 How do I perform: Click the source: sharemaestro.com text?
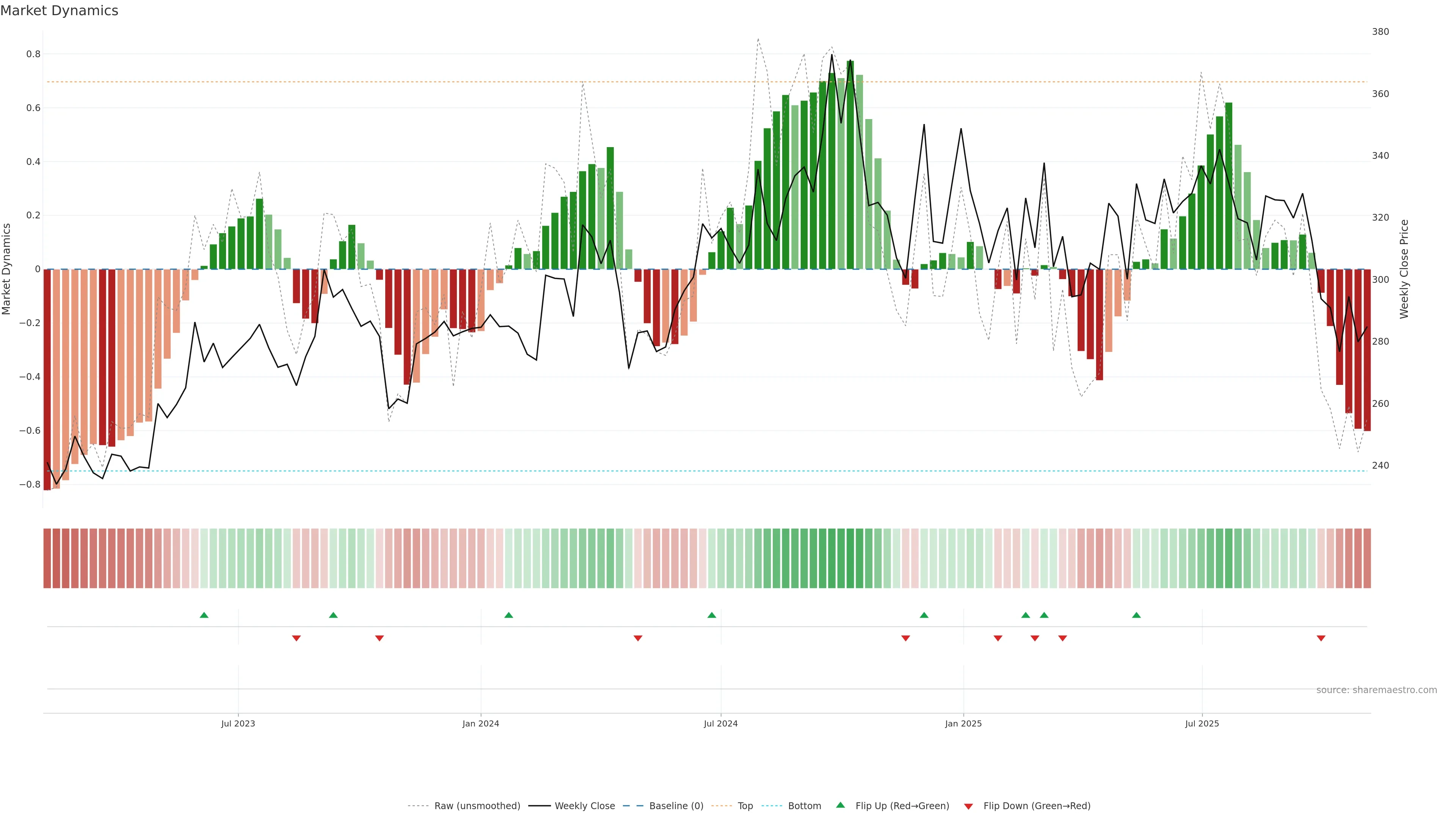pyautogui.click(x=1376, y=690)
